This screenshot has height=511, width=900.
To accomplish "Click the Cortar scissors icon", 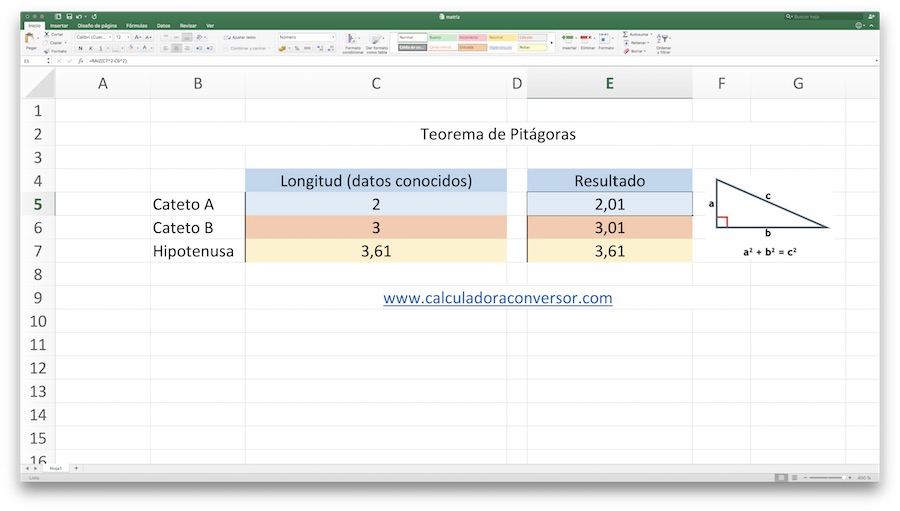I will click(x=47, y=34).
